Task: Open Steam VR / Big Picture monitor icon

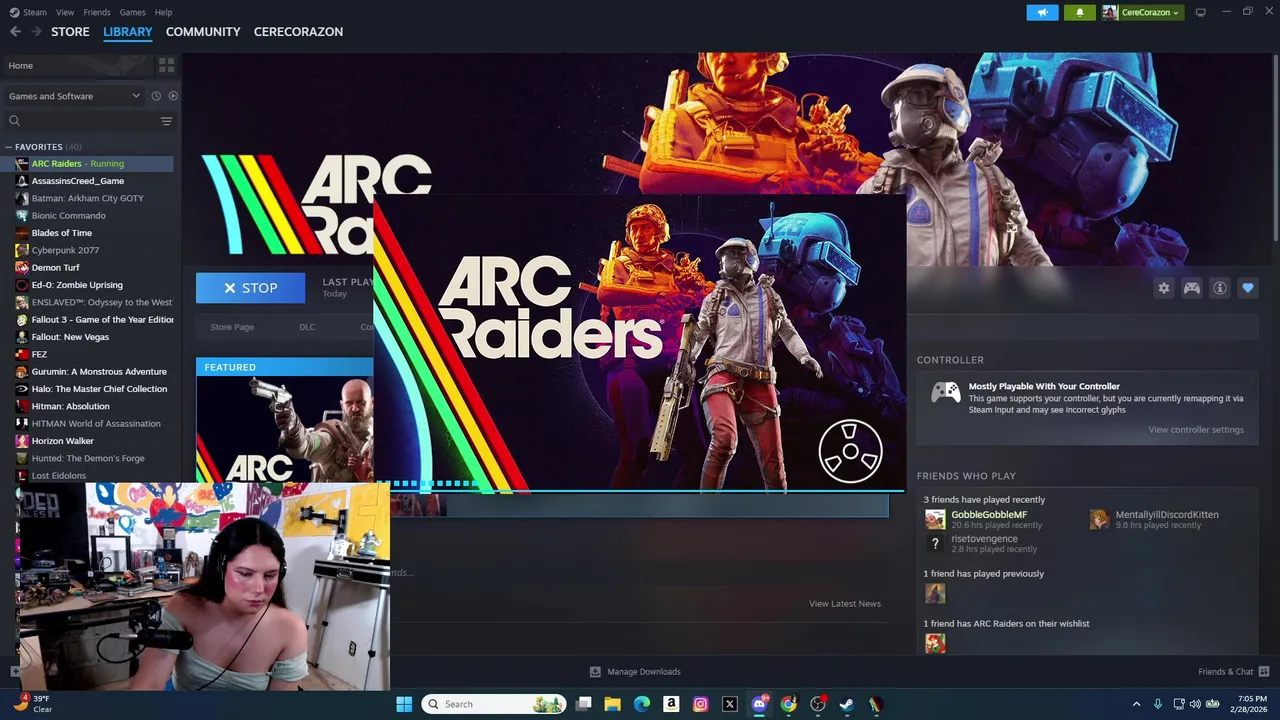Action: point(1200,12)
